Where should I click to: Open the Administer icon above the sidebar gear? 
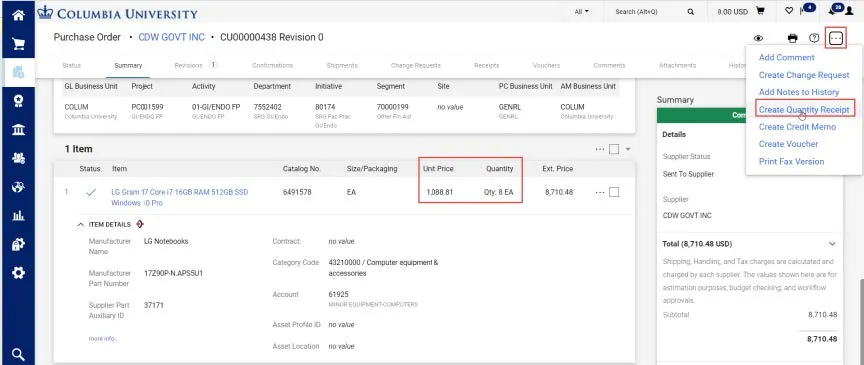[18, 244]
